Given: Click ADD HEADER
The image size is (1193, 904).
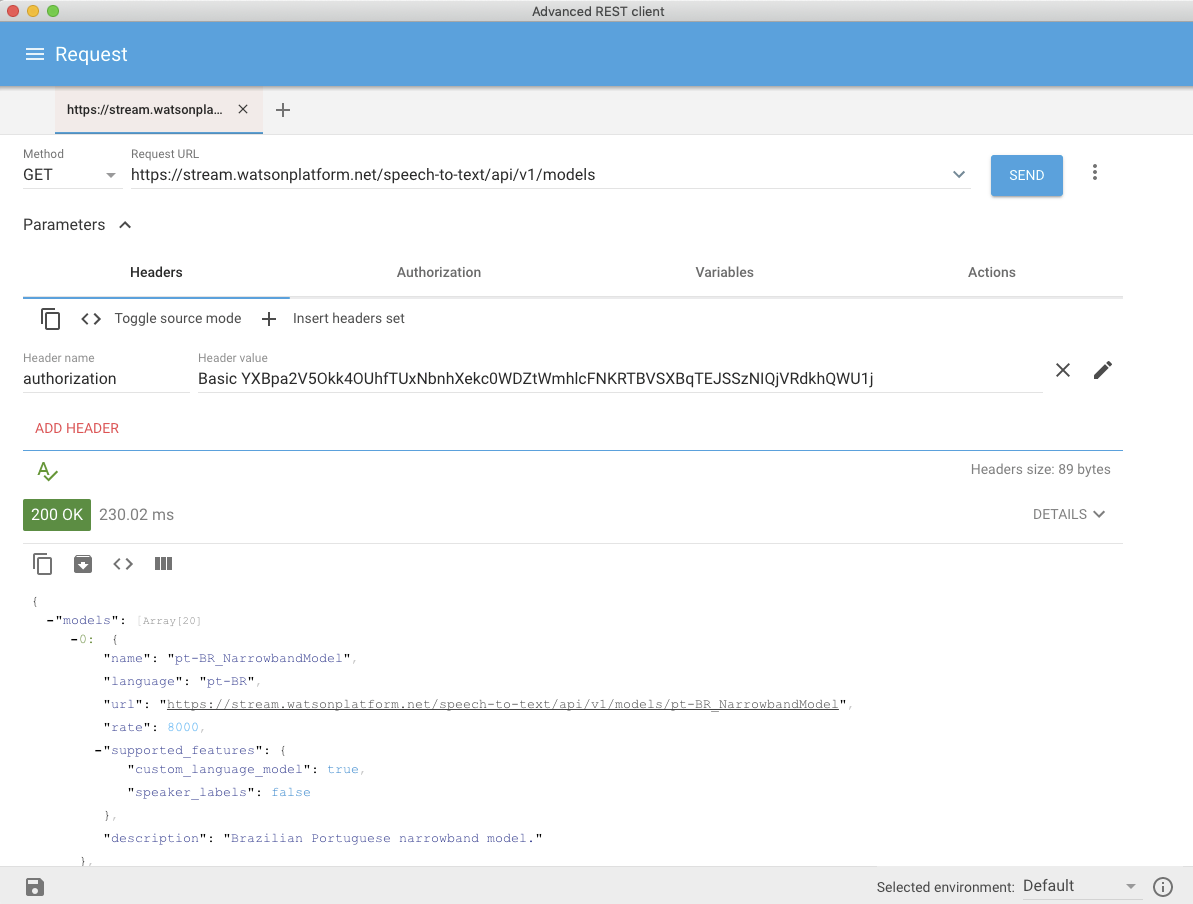Looking at the screenshot, I should point(77,428).
